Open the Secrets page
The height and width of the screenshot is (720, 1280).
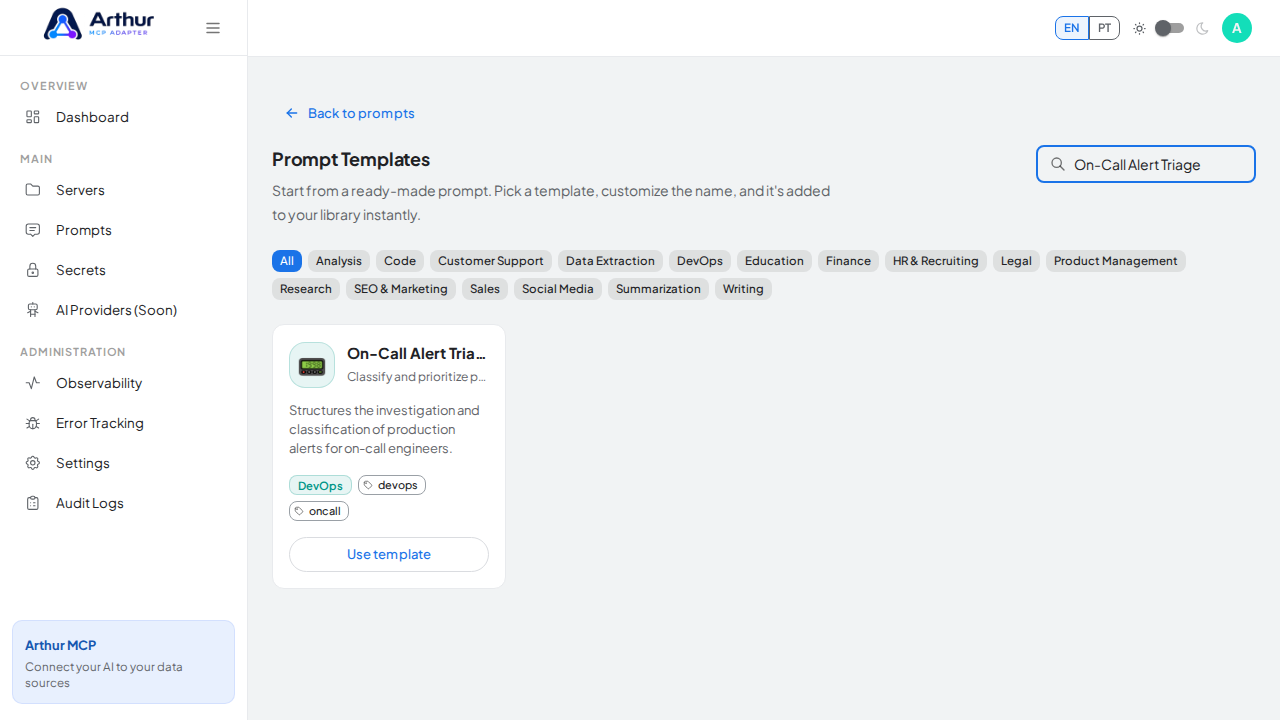(x=124, y=270)
